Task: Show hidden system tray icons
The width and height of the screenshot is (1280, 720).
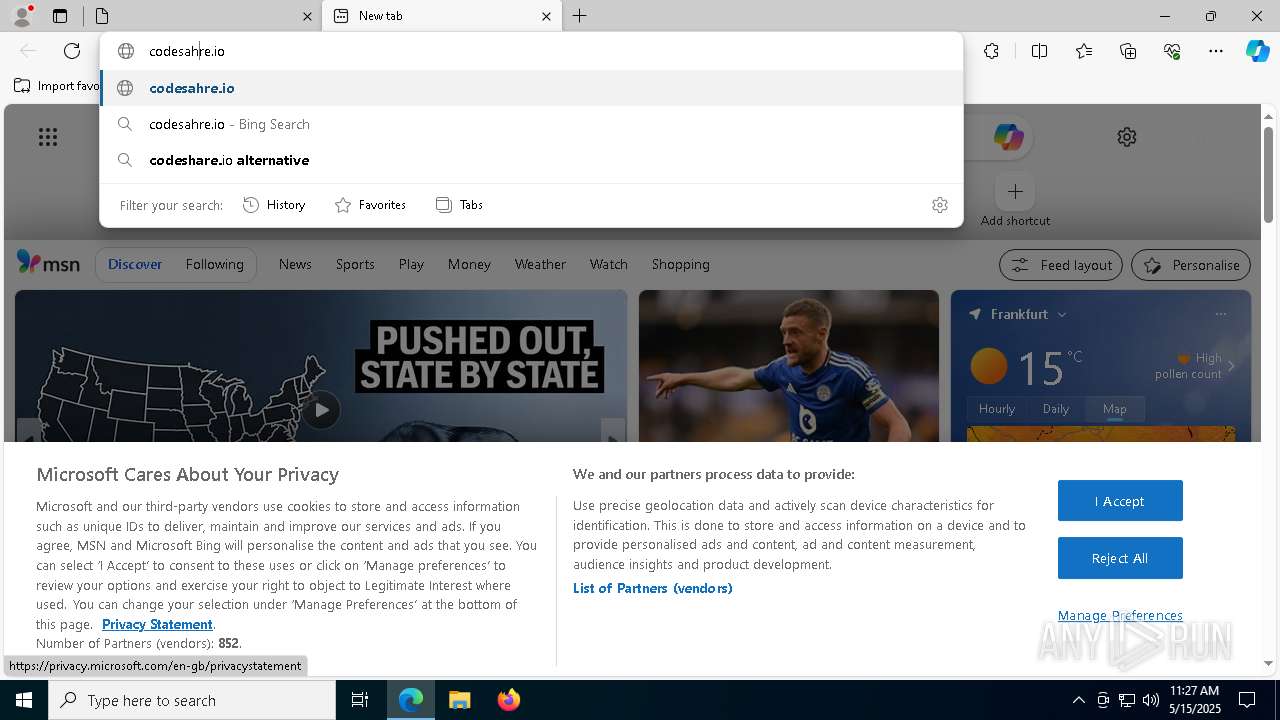Action: tap(1078, 700)
